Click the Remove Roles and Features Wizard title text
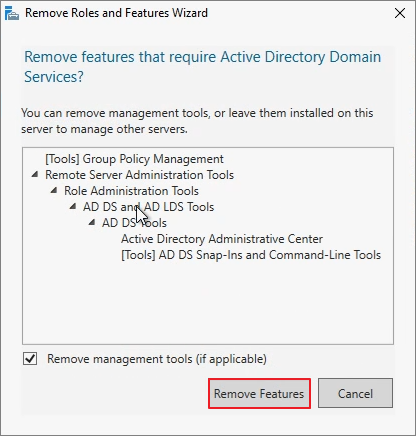416x436 pixels. click(116, 13)
